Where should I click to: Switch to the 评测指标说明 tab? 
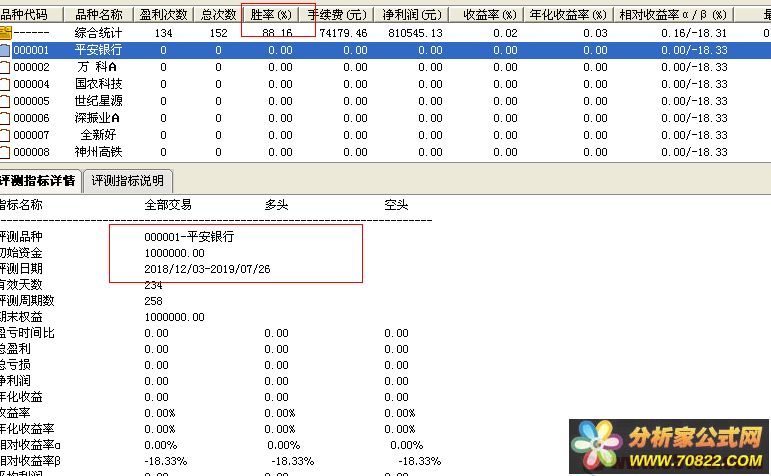click(x=128, y=181)
